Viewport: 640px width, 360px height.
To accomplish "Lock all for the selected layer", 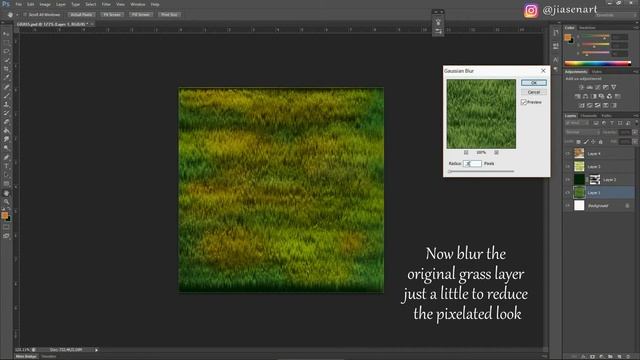I will 600,142.
